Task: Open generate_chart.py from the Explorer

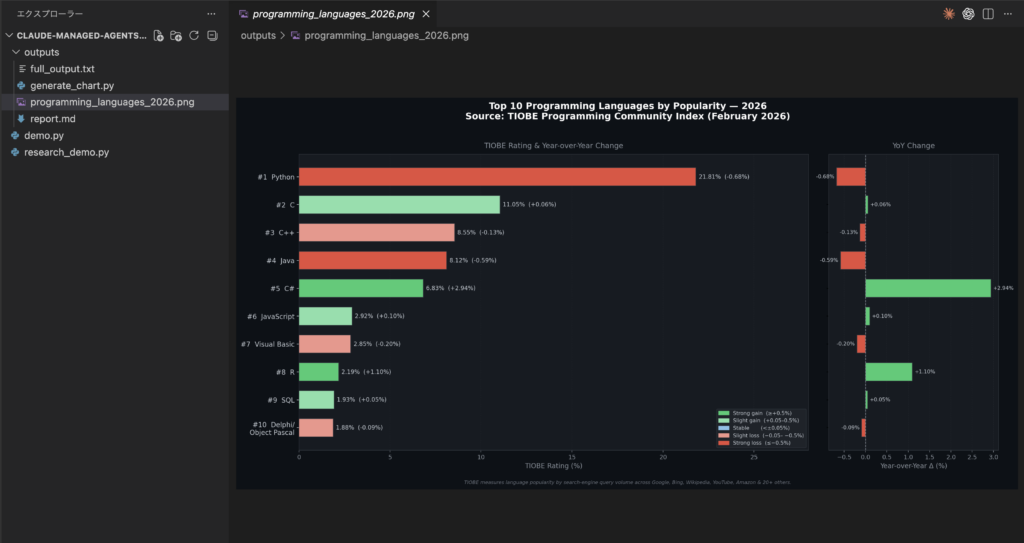Action: [x=72, y=86]
